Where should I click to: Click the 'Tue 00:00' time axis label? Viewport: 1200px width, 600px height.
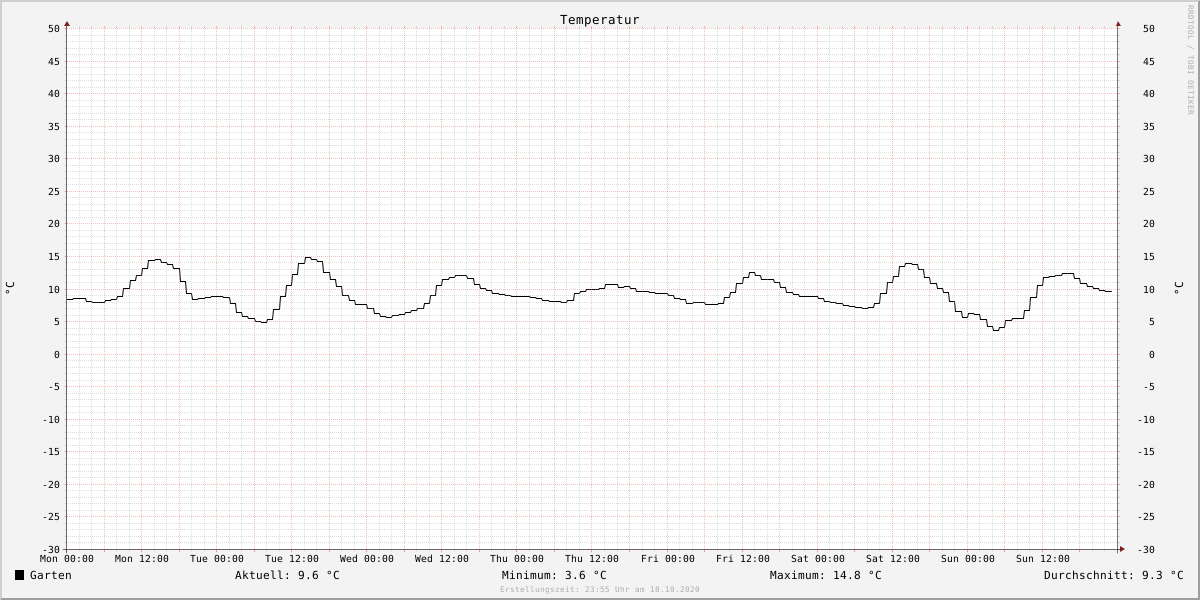[217, 559]
